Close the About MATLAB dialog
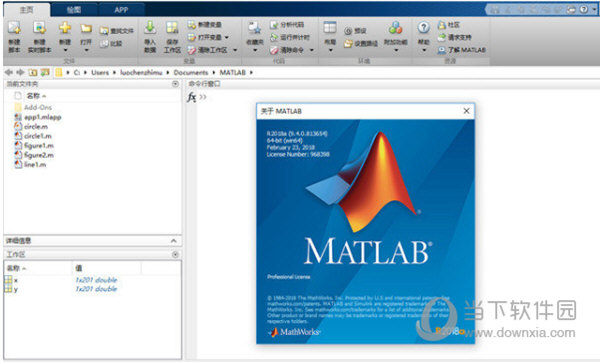The image size is (600, 362). tap(466, 111)
